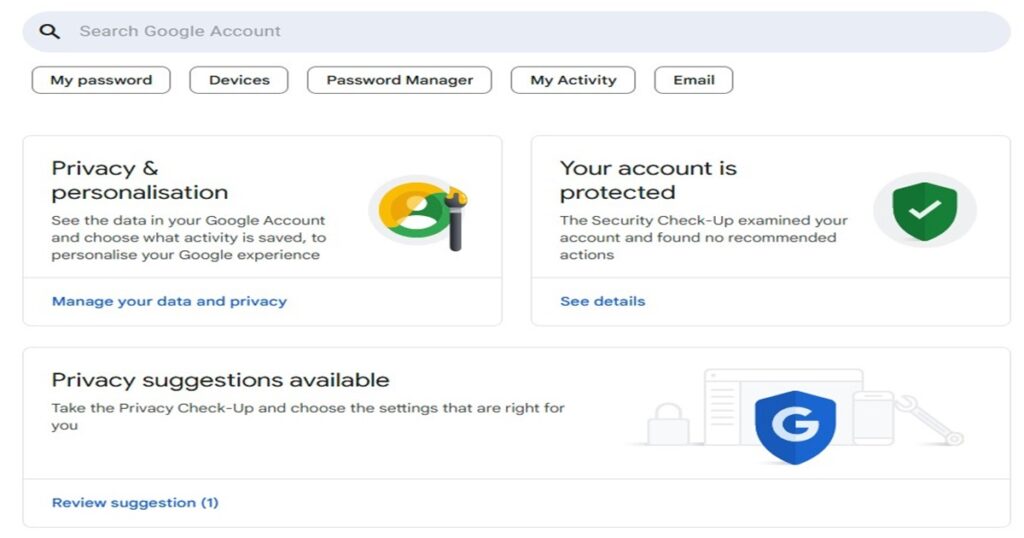Click the Your account is protected heading
1024x538 pixels.
tap(648, 180)
